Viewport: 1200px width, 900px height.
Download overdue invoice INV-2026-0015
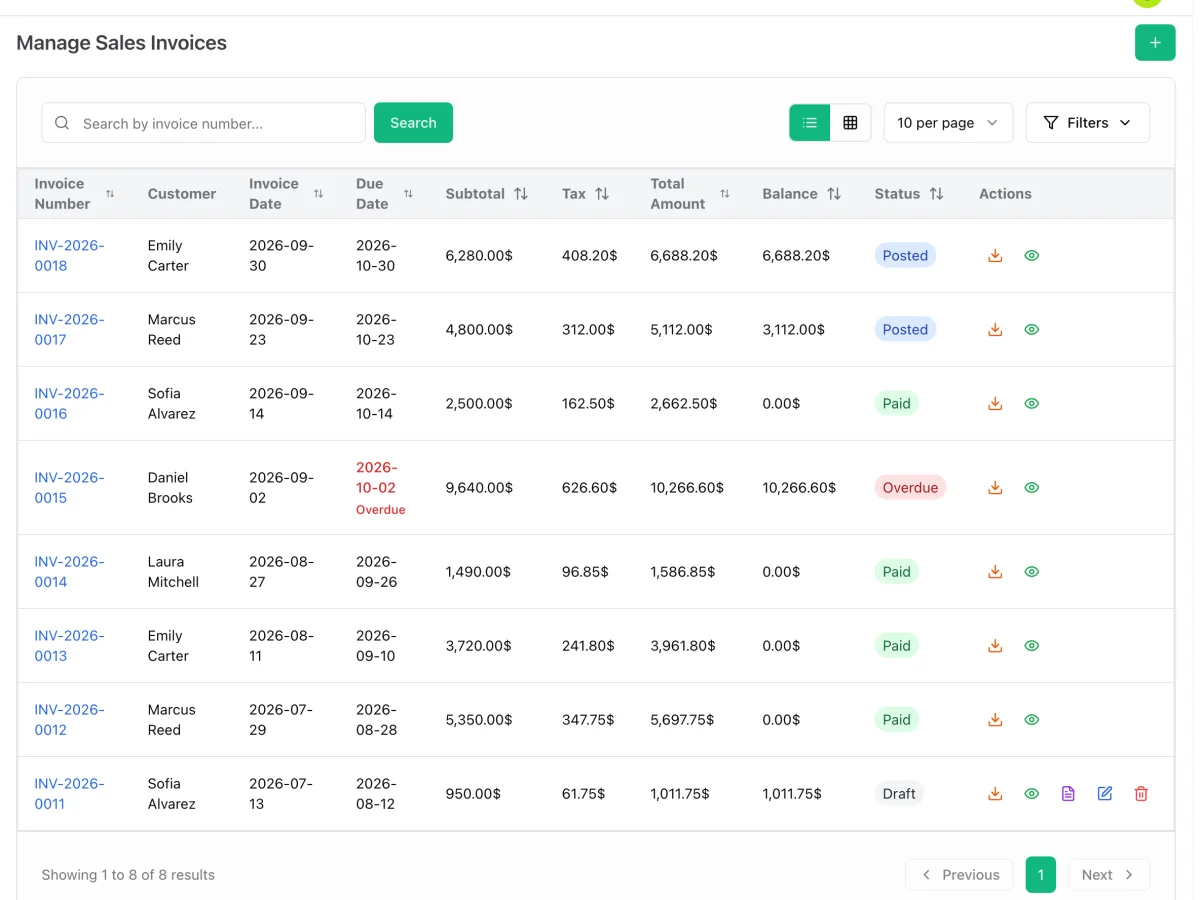[995, 488]
